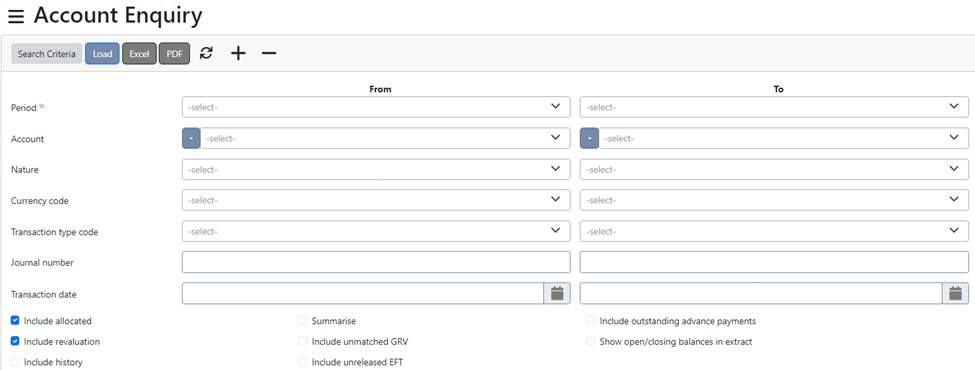Image resolution: width=975 pixels, height=370 pixels.
Task: Uncheck the Include revaluation checkbox
Action: tap(15, 341)
